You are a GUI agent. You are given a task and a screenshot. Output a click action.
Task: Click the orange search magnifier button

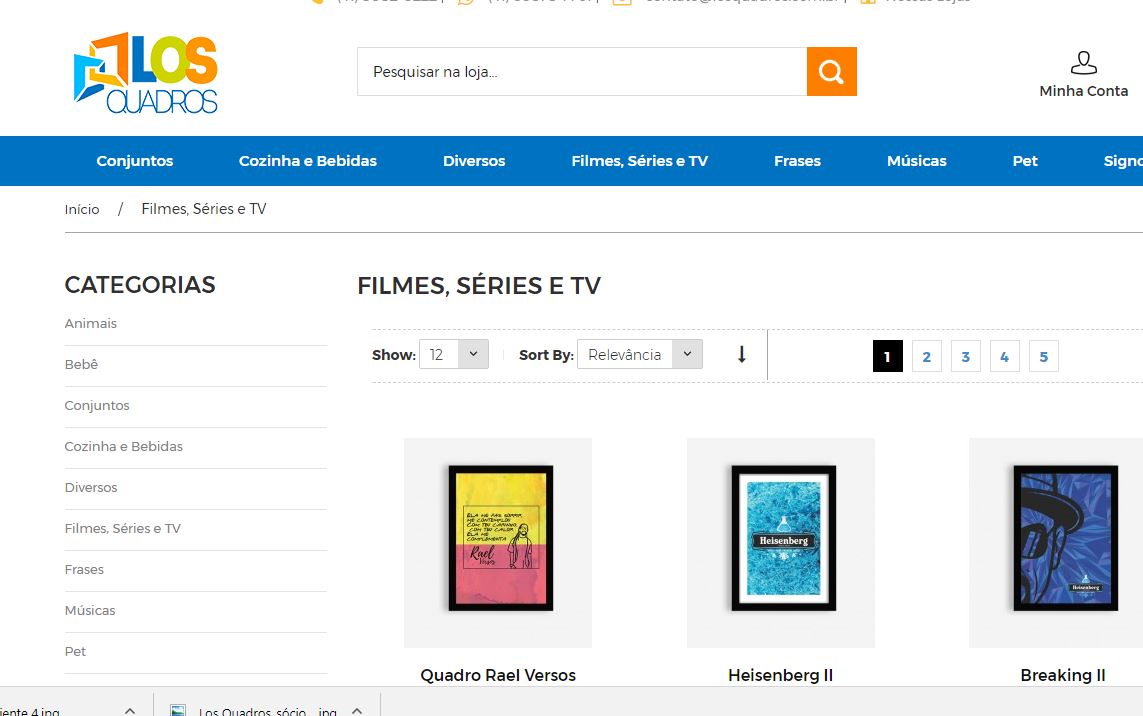831,72
